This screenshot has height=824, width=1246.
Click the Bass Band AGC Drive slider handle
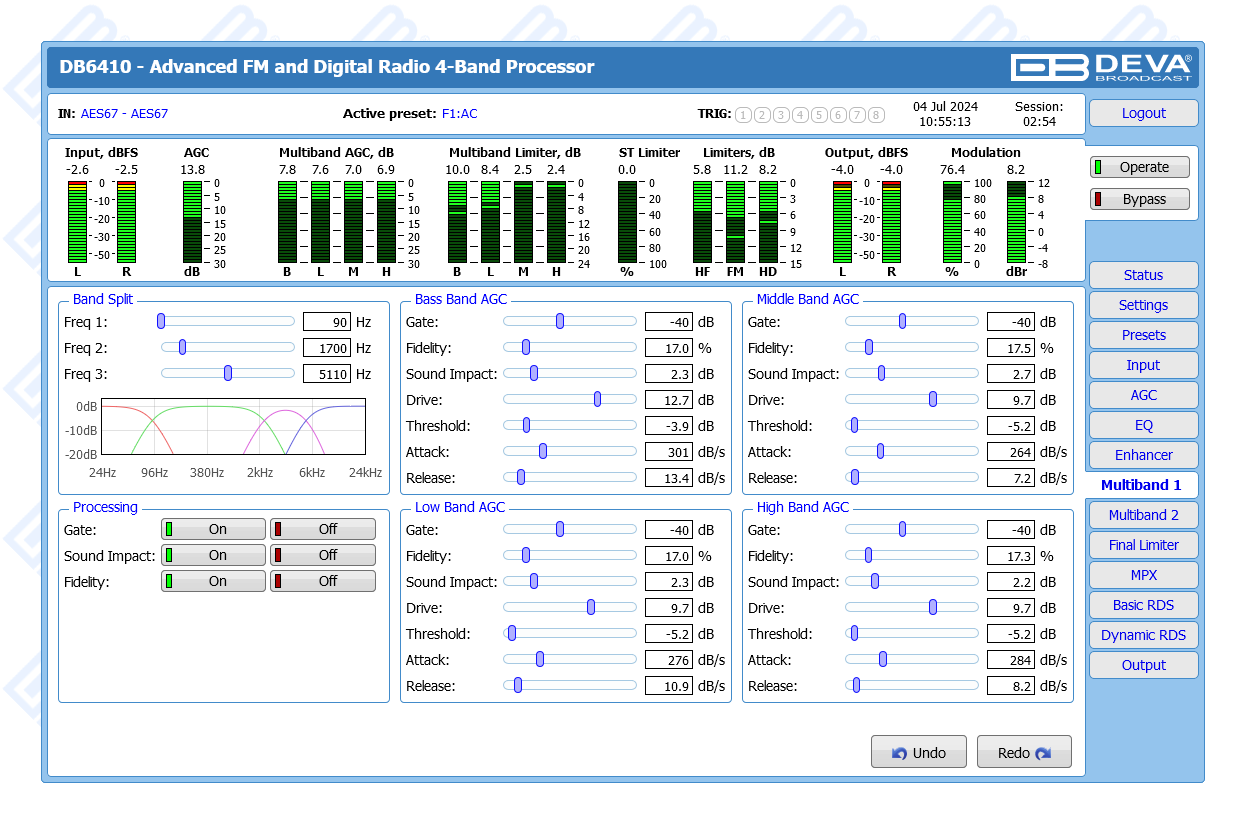click(x=598, y=399)
